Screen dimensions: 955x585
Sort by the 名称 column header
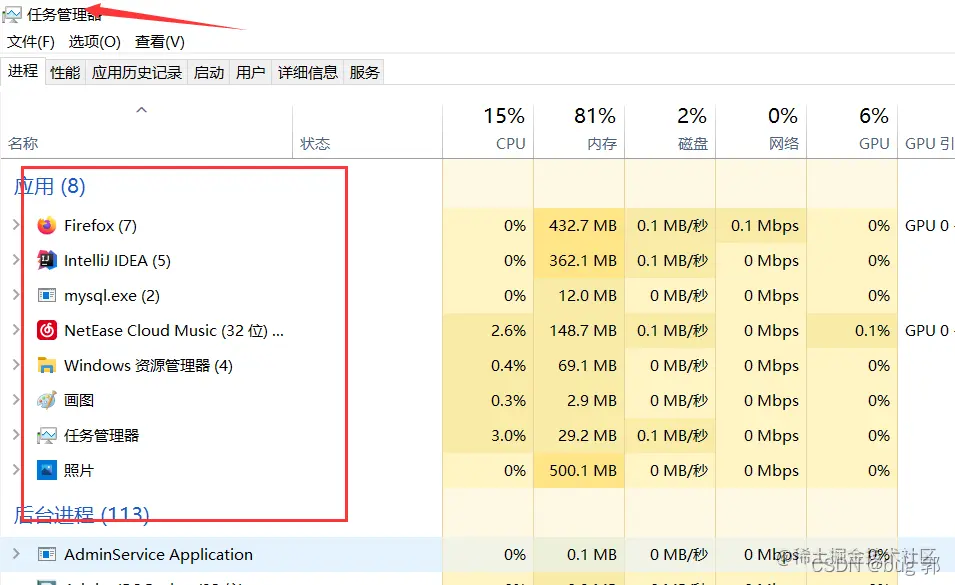(x=146, y=131)
